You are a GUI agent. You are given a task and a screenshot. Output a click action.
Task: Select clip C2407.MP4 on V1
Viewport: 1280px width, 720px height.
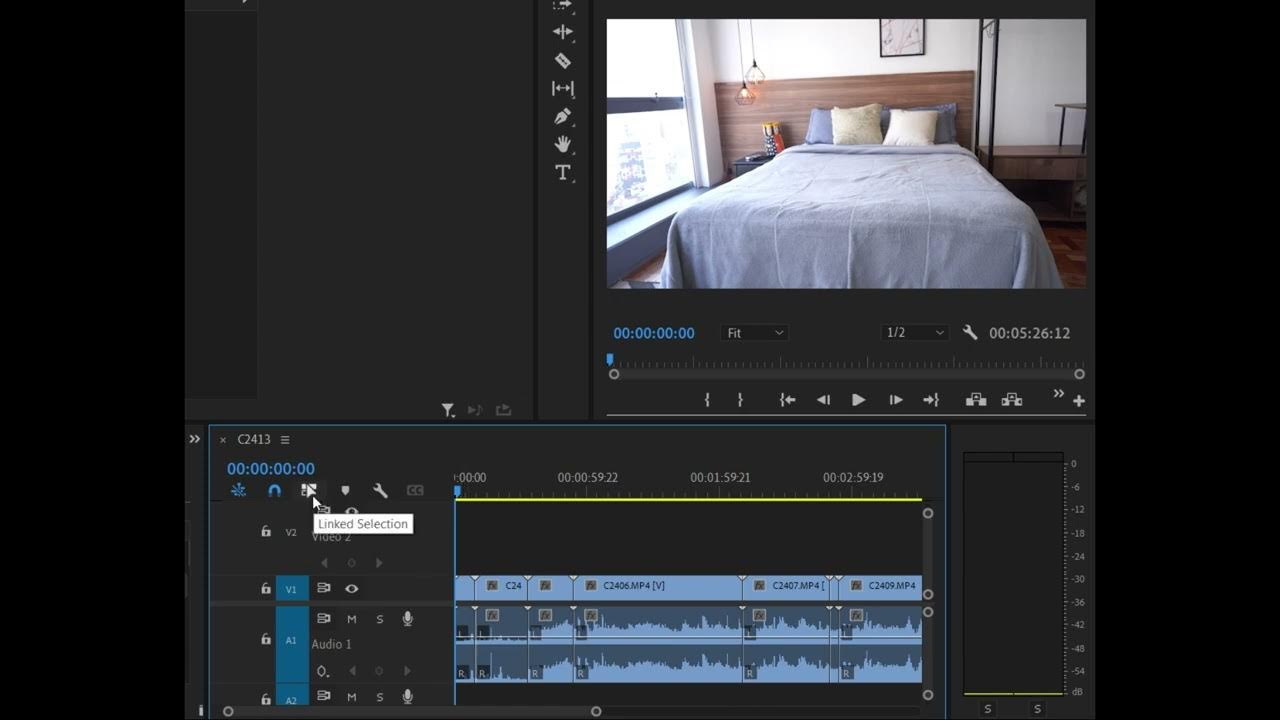coord(786,588)
